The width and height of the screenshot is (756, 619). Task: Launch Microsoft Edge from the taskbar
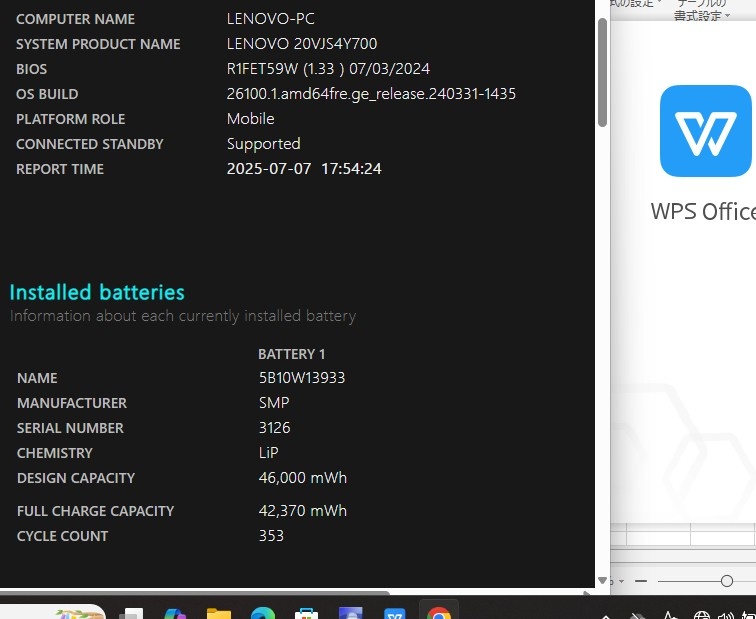point(263,613)
